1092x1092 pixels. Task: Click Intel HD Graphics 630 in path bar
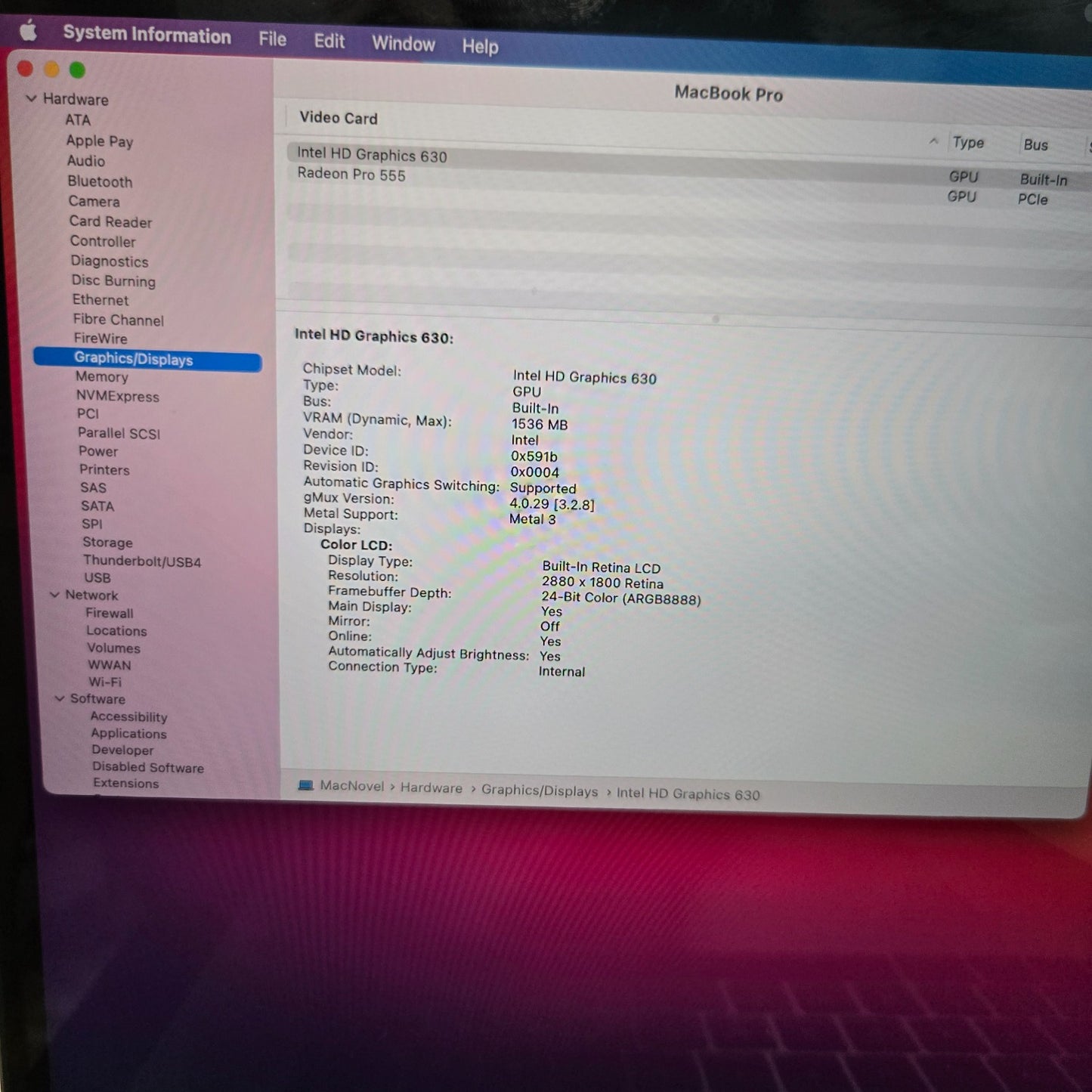[688, 793]
